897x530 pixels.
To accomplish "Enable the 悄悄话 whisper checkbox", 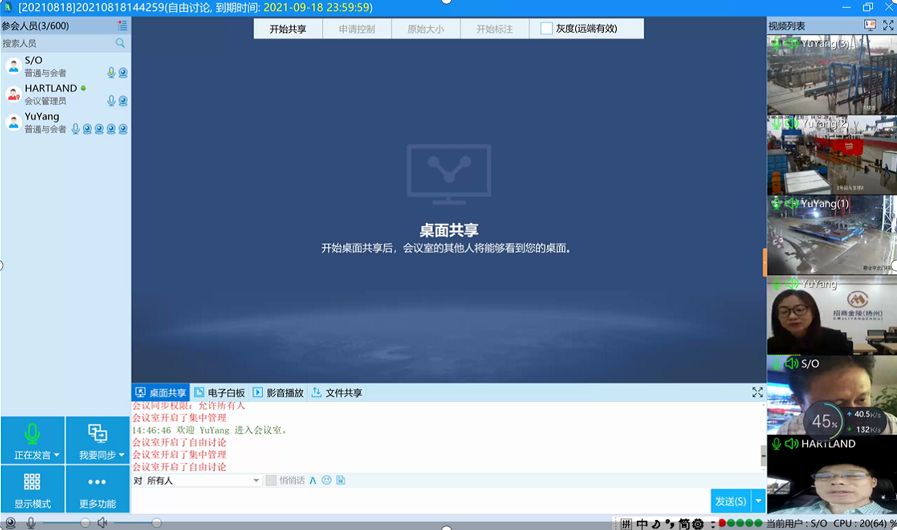I will point(271,481).
